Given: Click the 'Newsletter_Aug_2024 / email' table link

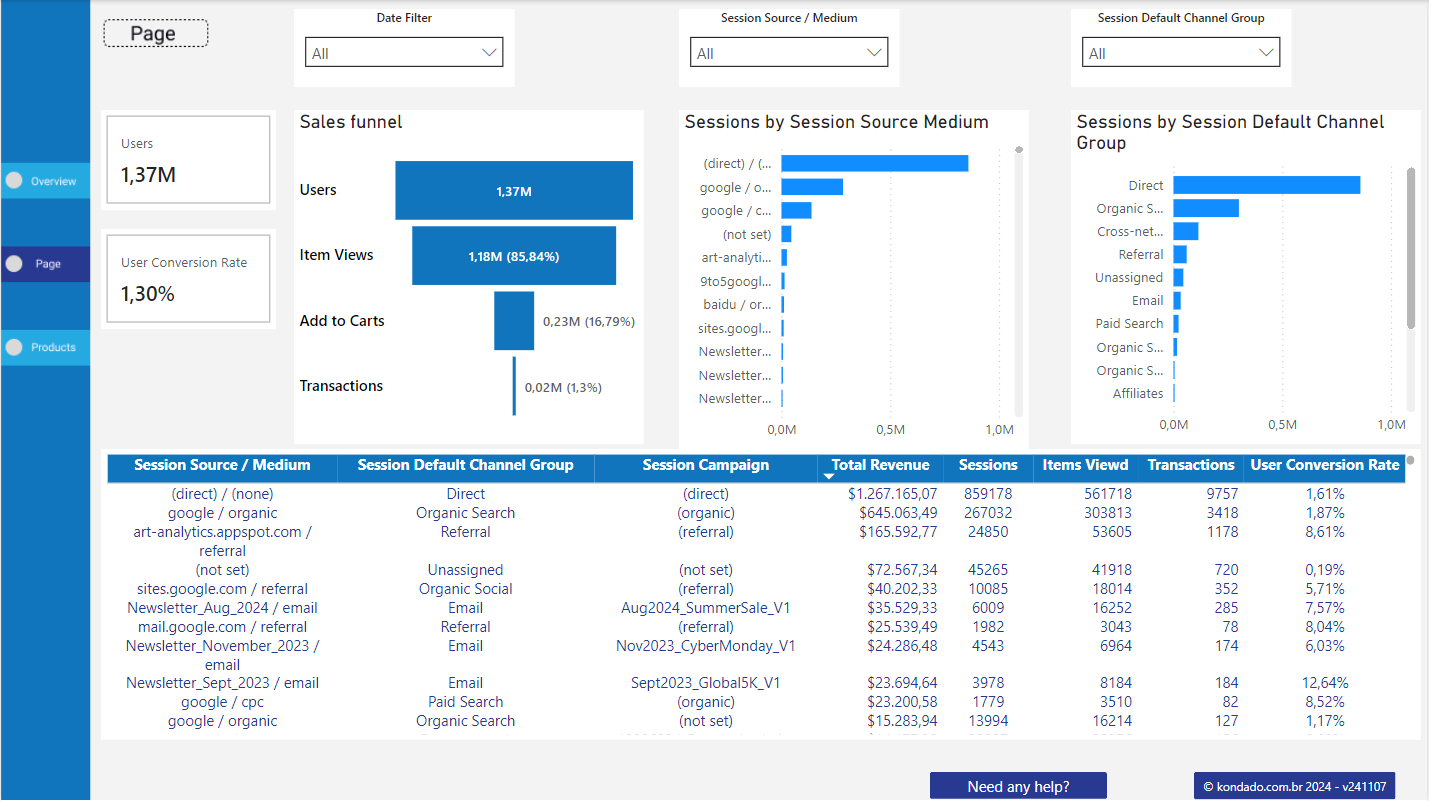Looking at the screenshot, I should pos(222,607).
